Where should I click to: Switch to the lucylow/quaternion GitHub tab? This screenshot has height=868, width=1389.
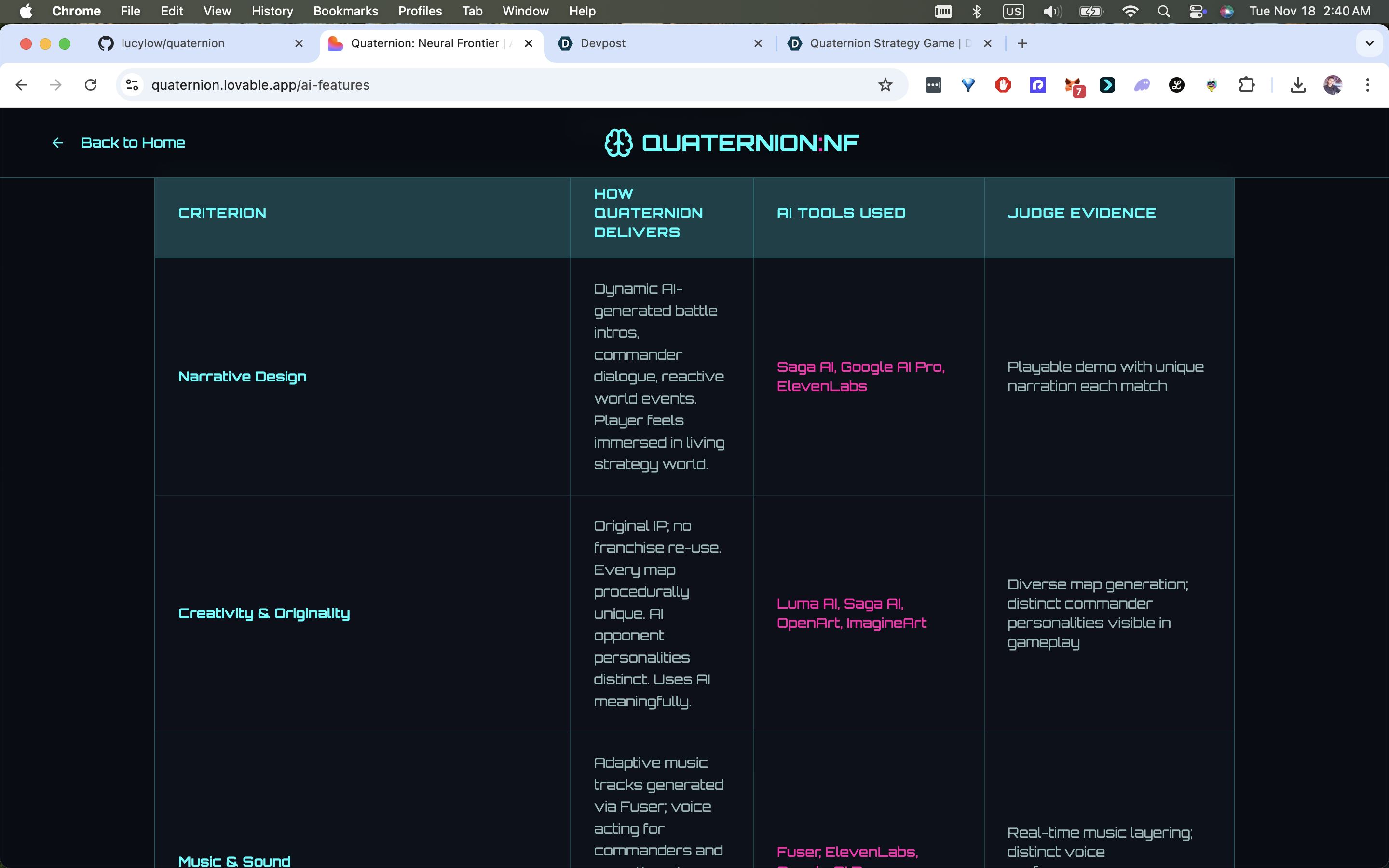click(172, 43)
